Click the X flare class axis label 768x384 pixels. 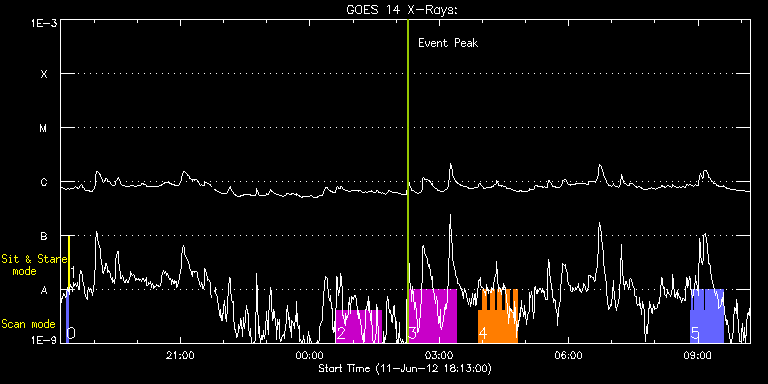[x=44, y=74]
